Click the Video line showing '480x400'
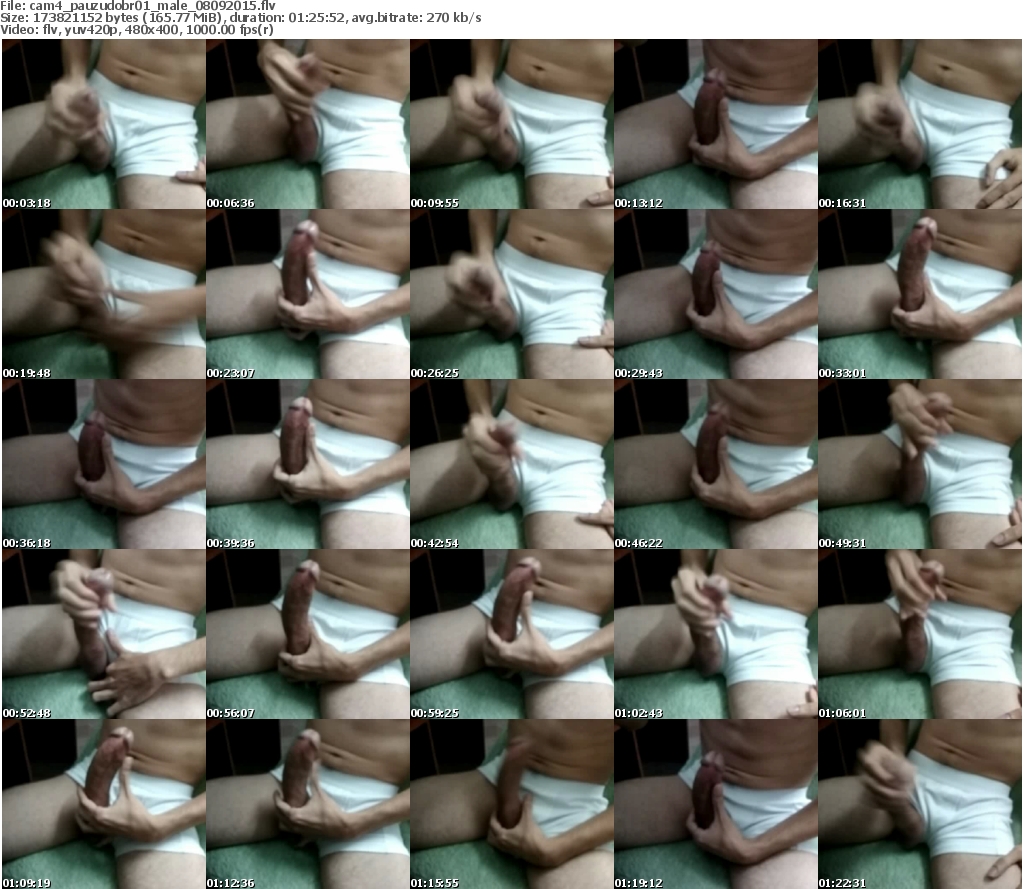This screenshot has height=889, width=1024. [x=136, y=29]
